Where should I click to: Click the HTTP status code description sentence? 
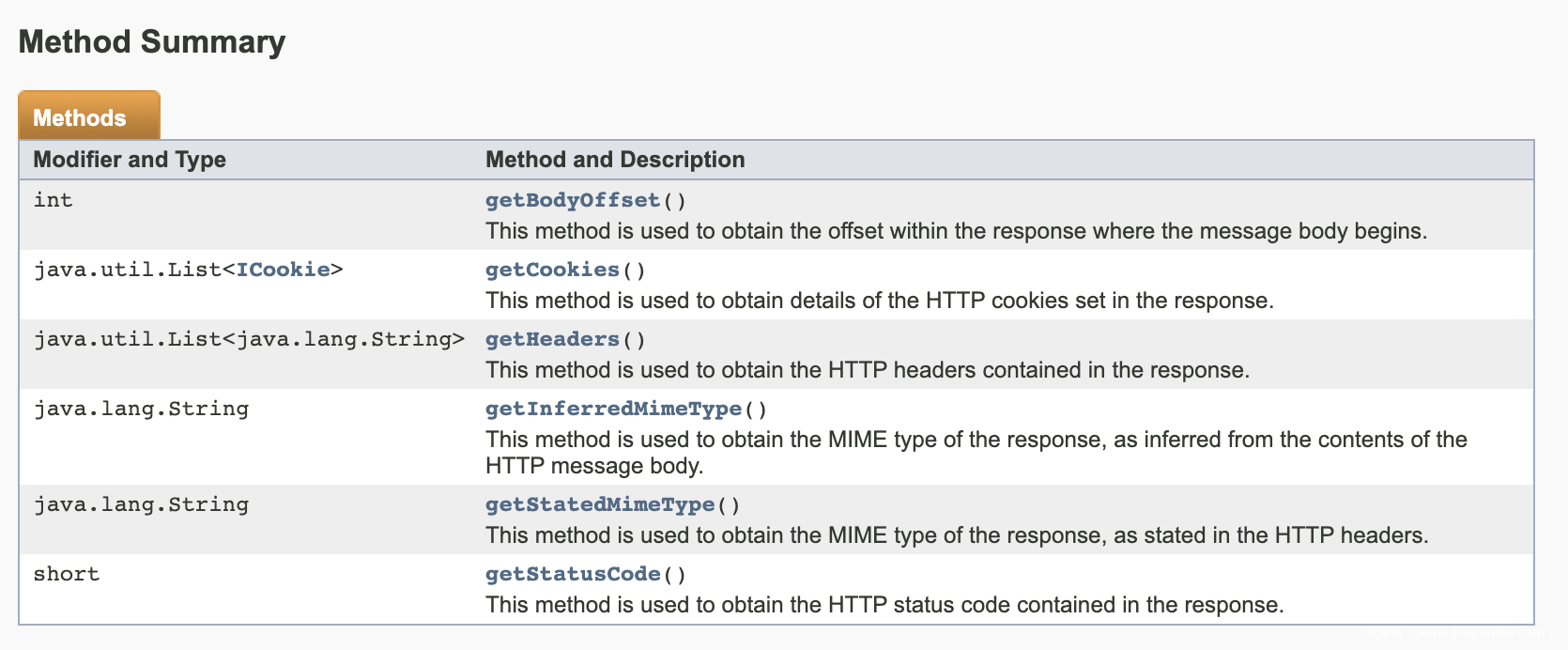click(884, 605)
